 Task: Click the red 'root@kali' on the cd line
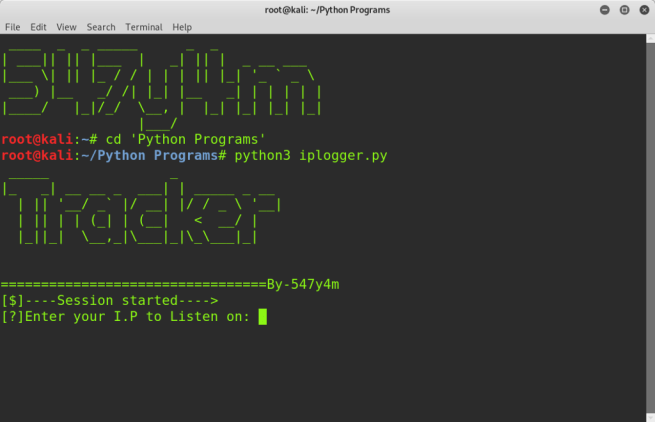[x=36, y=139]
